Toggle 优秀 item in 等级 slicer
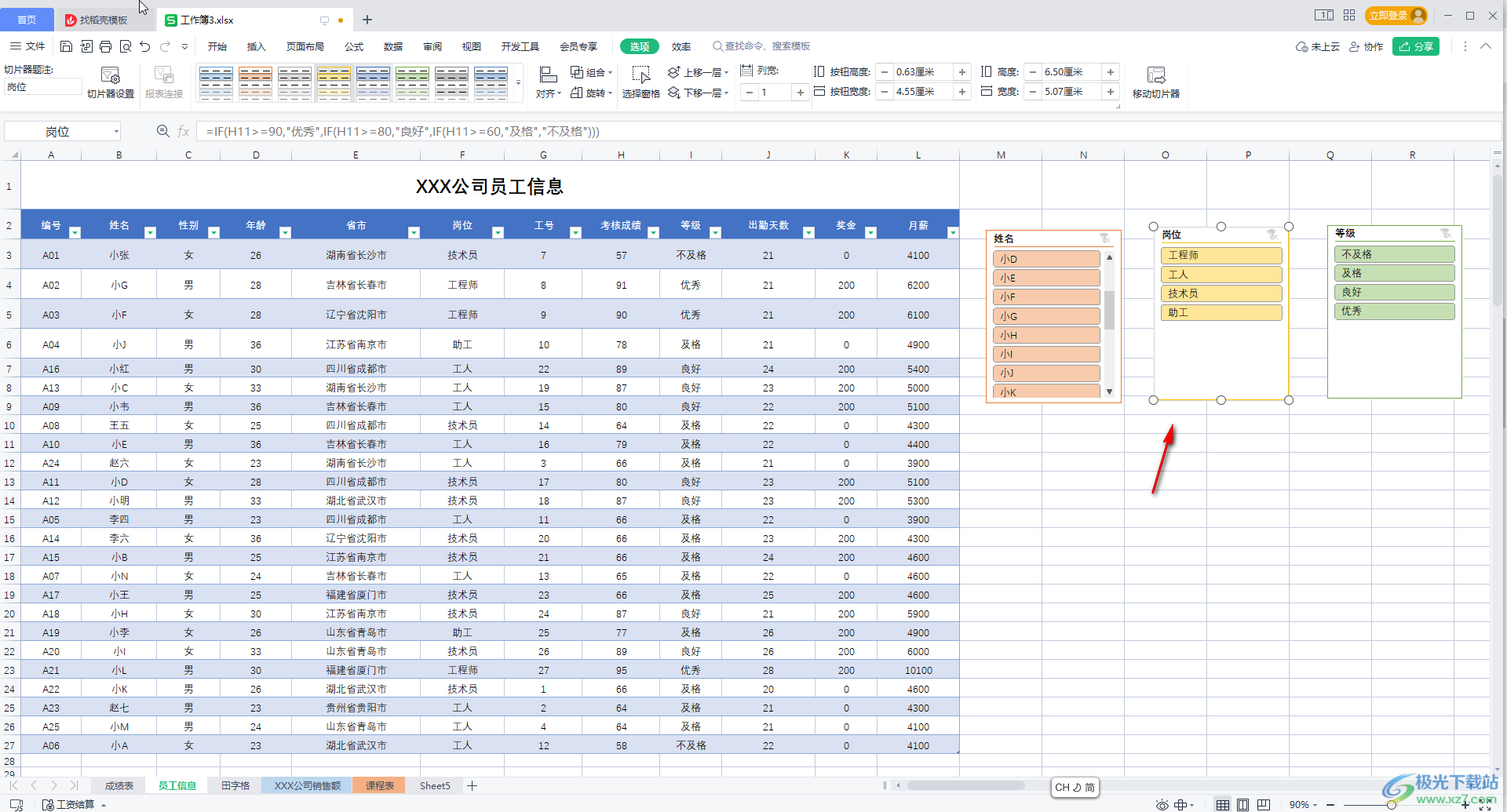 1394,311
